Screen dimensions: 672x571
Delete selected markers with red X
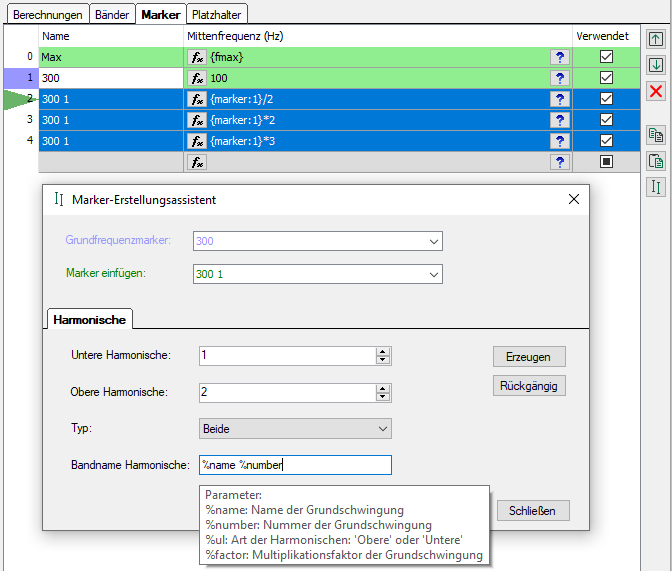click(x=656, y=91)
